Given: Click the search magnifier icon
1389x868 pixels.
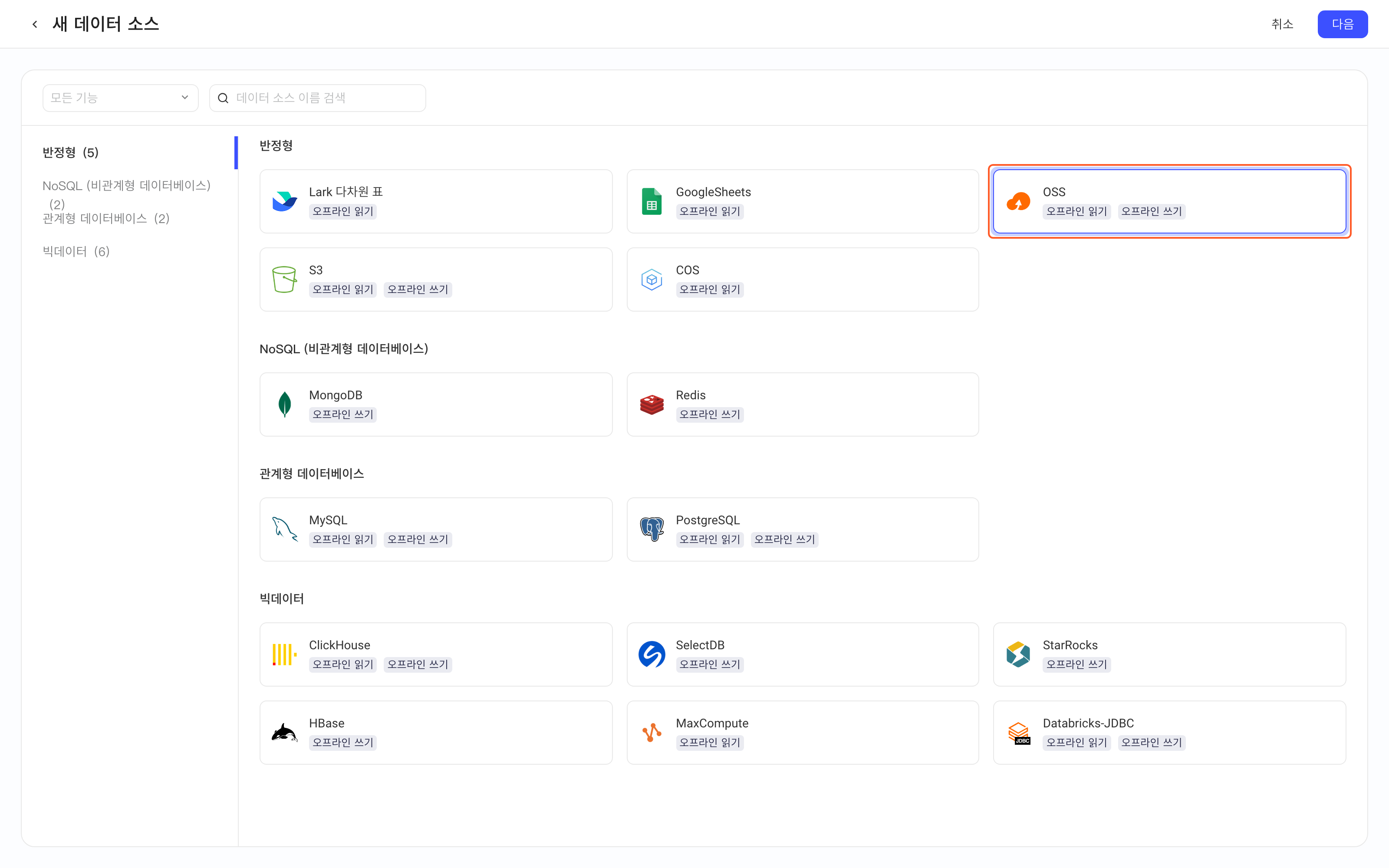Looking at the screenshot, I should 223,98.
